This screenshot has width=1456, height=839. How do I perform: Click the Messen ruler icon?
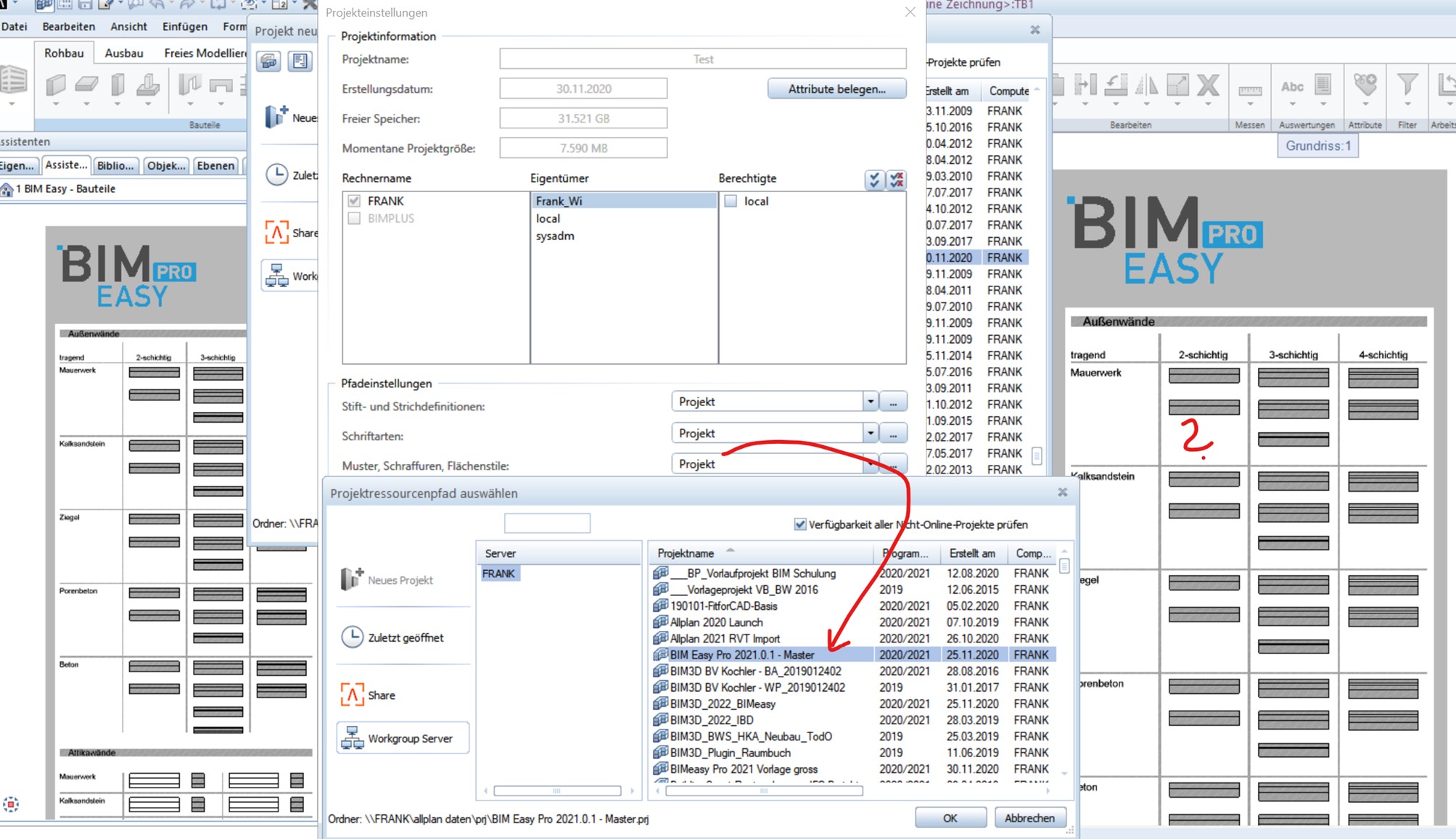[1249, 90]
